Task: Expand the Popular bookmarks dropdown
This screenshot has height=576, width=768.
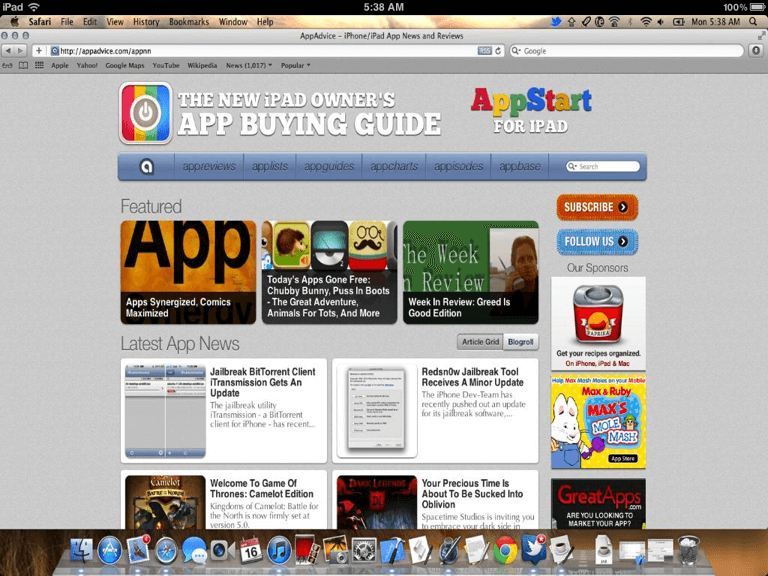Action: pyautogui.click(x=295, y=65)
